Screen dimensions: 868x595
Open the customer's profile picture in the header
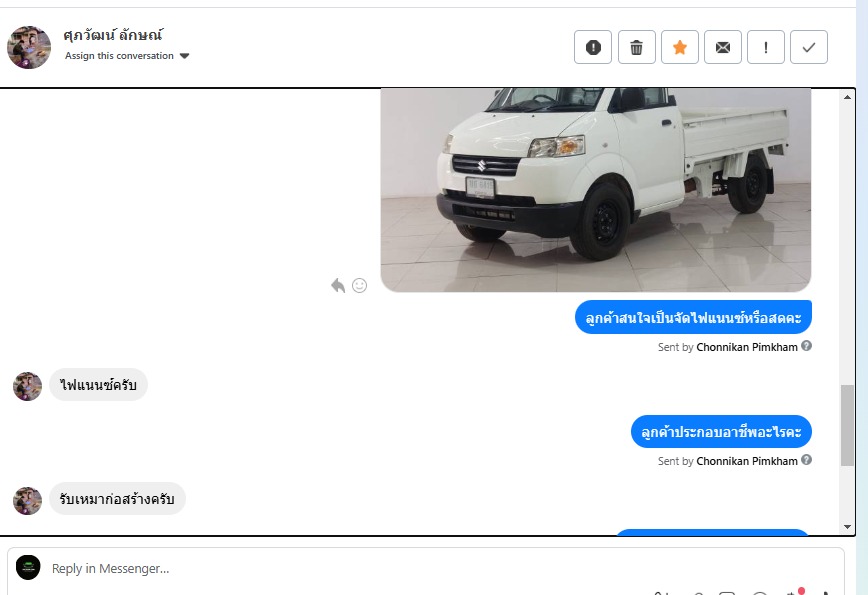pos(29,47)
